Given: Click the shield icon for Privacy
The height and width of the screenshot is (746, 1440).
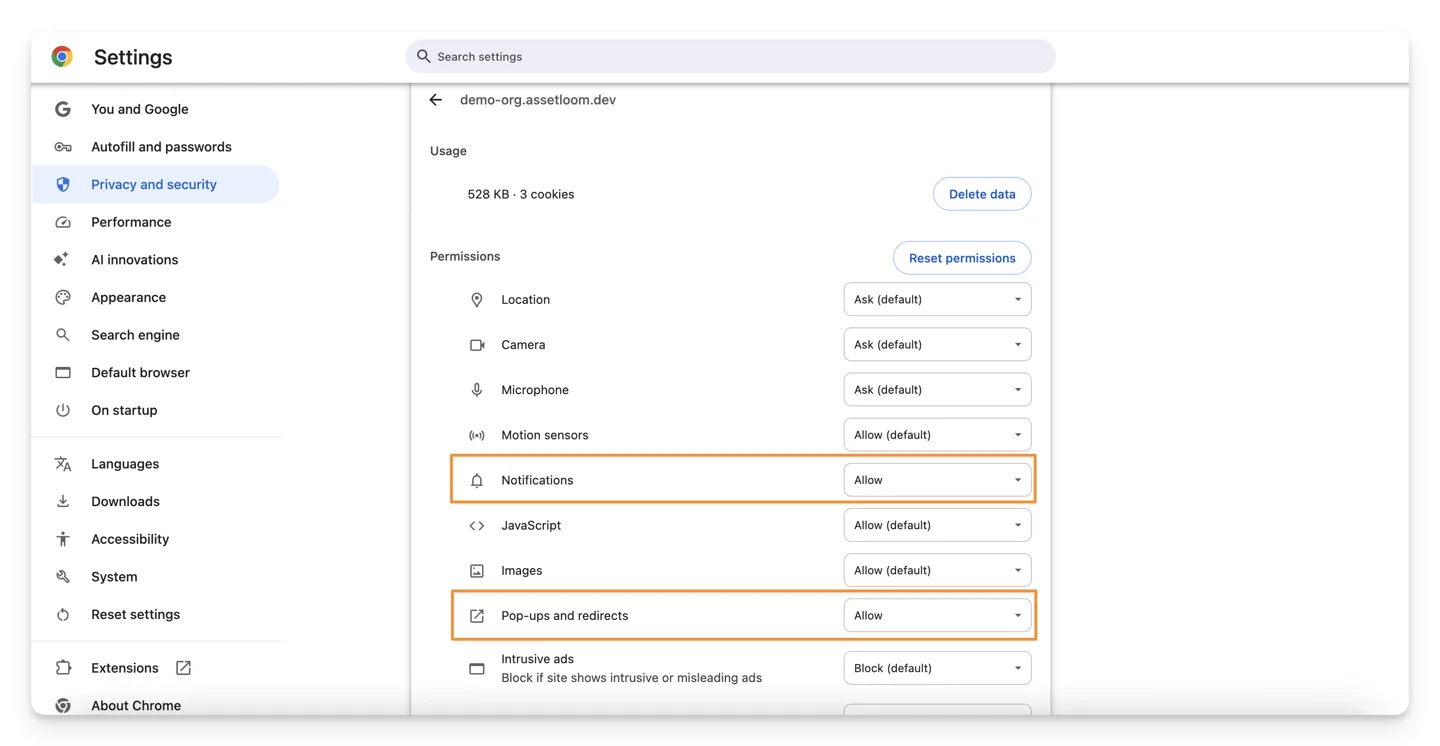Looking at the screenshot, I should tap(63, 184).
